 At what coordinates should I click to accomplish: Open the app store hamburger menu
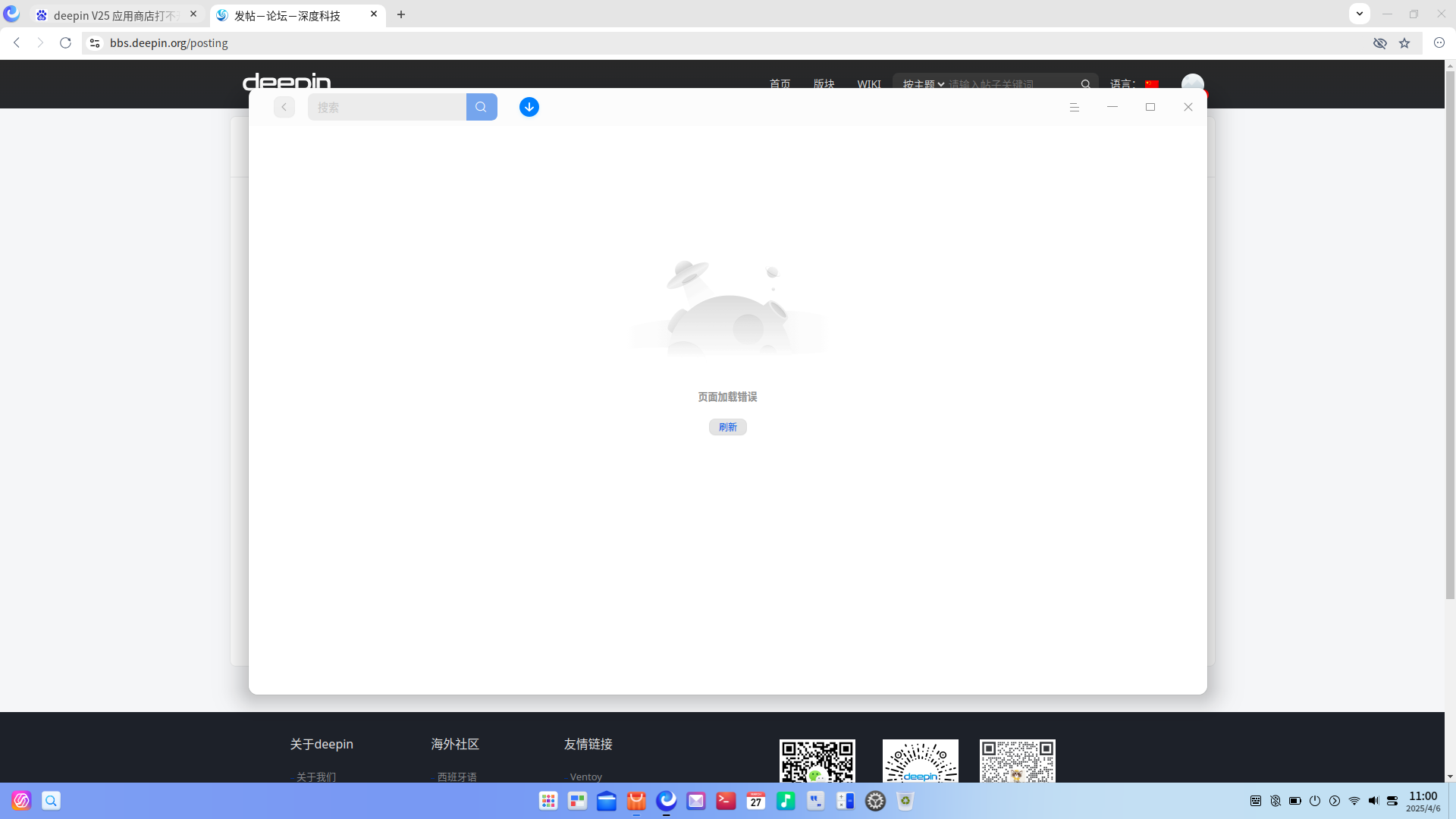pyautogui.click(x=1074, y=107)
